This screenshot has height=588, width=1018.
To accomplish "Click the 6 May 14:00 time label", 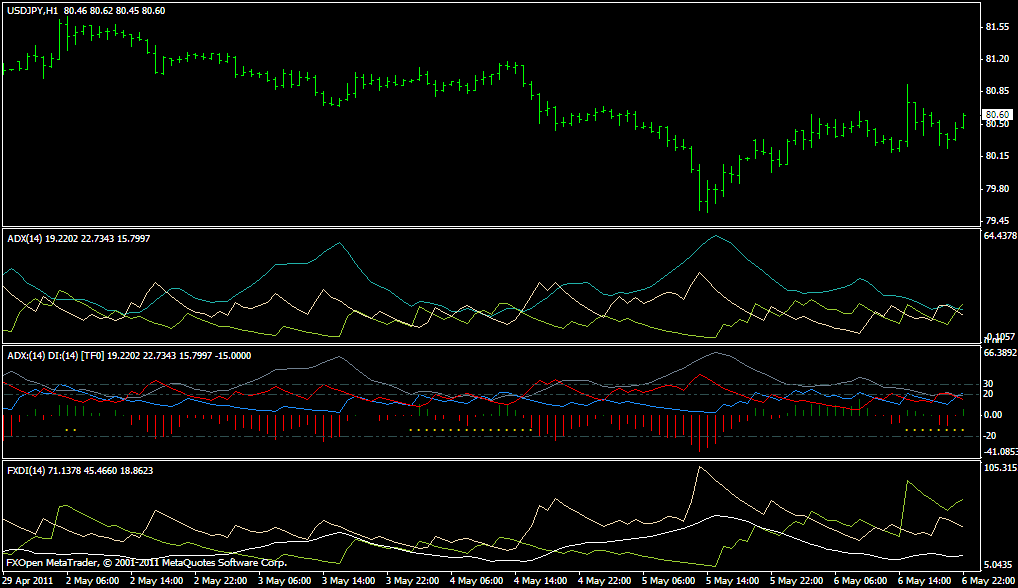I will coord(925,581).
